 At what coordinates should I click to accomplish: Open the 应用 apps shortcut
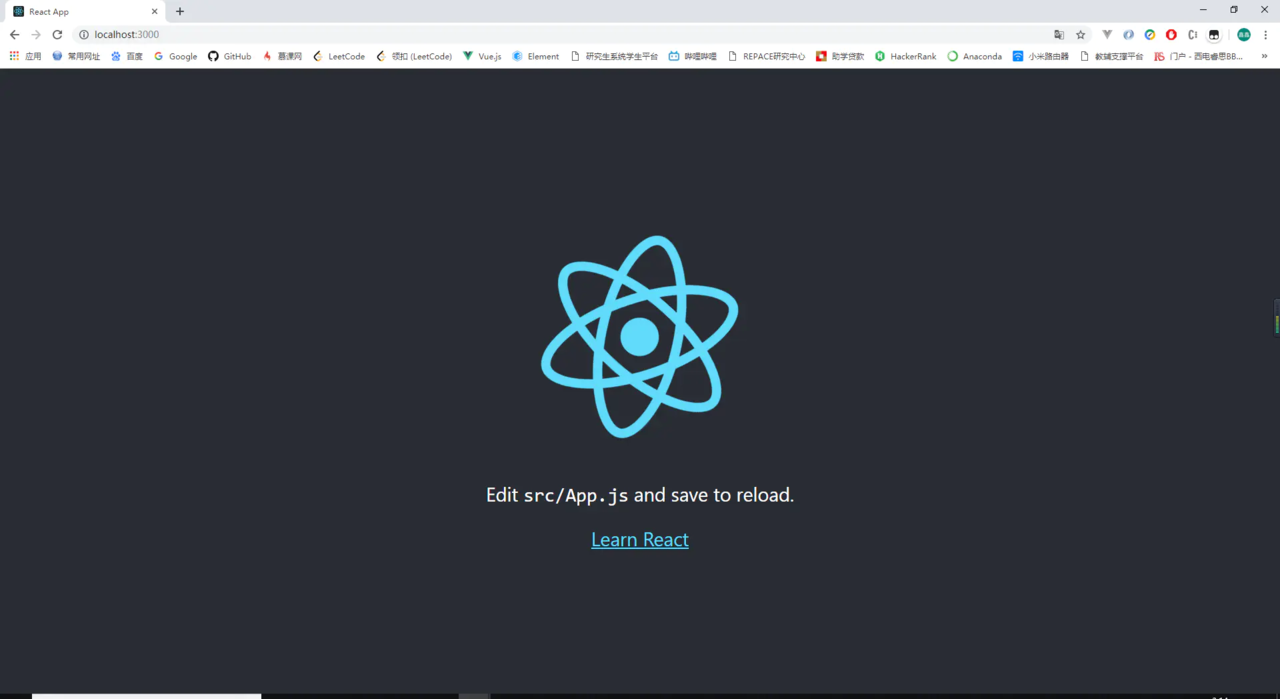[26, 56]
